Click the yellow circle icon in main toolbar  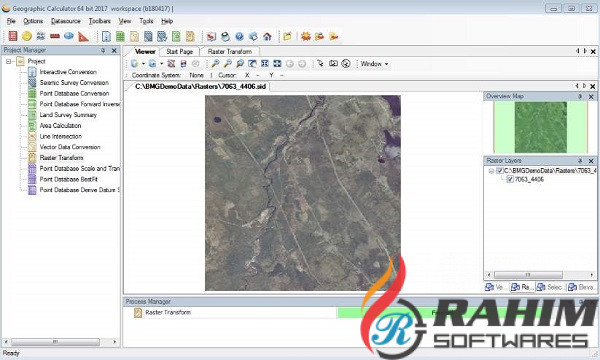[26, 36]
